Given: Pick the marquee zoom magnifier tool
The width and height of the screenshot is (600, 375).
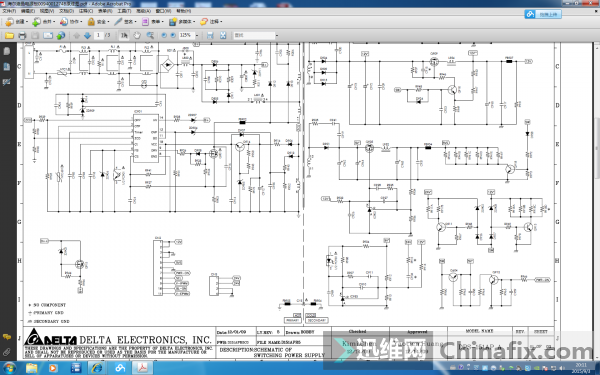Looking at the screenshot, I should pyautogui.click(x=150, y=36).
